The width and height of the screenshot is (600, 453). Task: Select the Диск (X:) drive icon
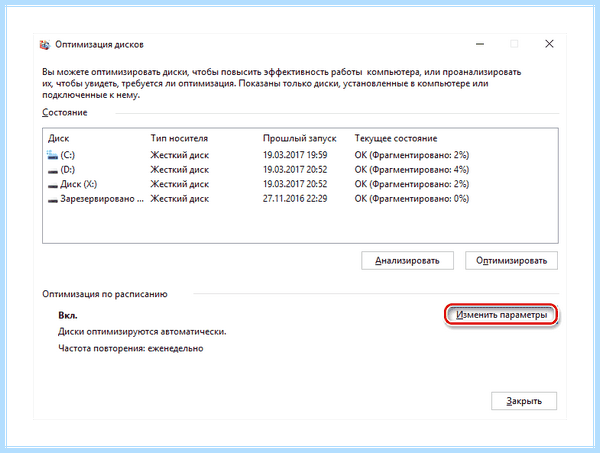[52, 185]
